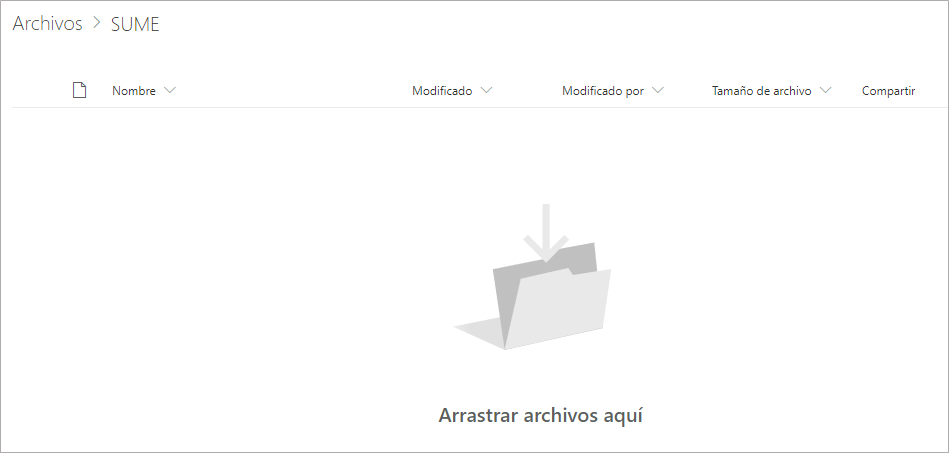
Task: Click the Modificado por column header
Action: point(603,91)
